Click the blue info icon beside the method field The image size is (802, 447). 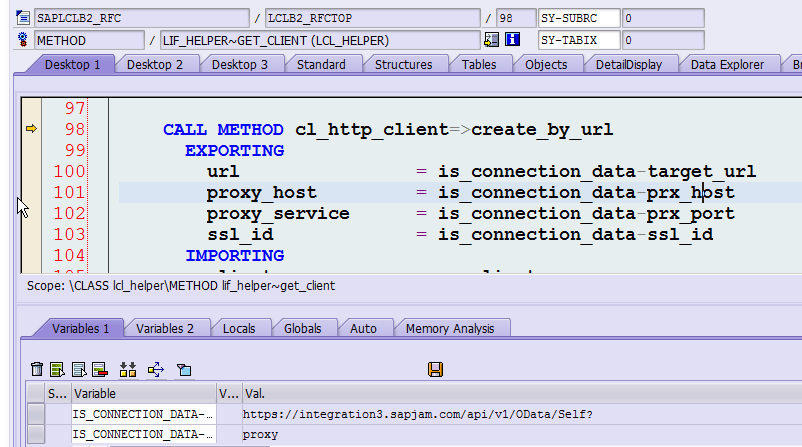click(512, 39)
